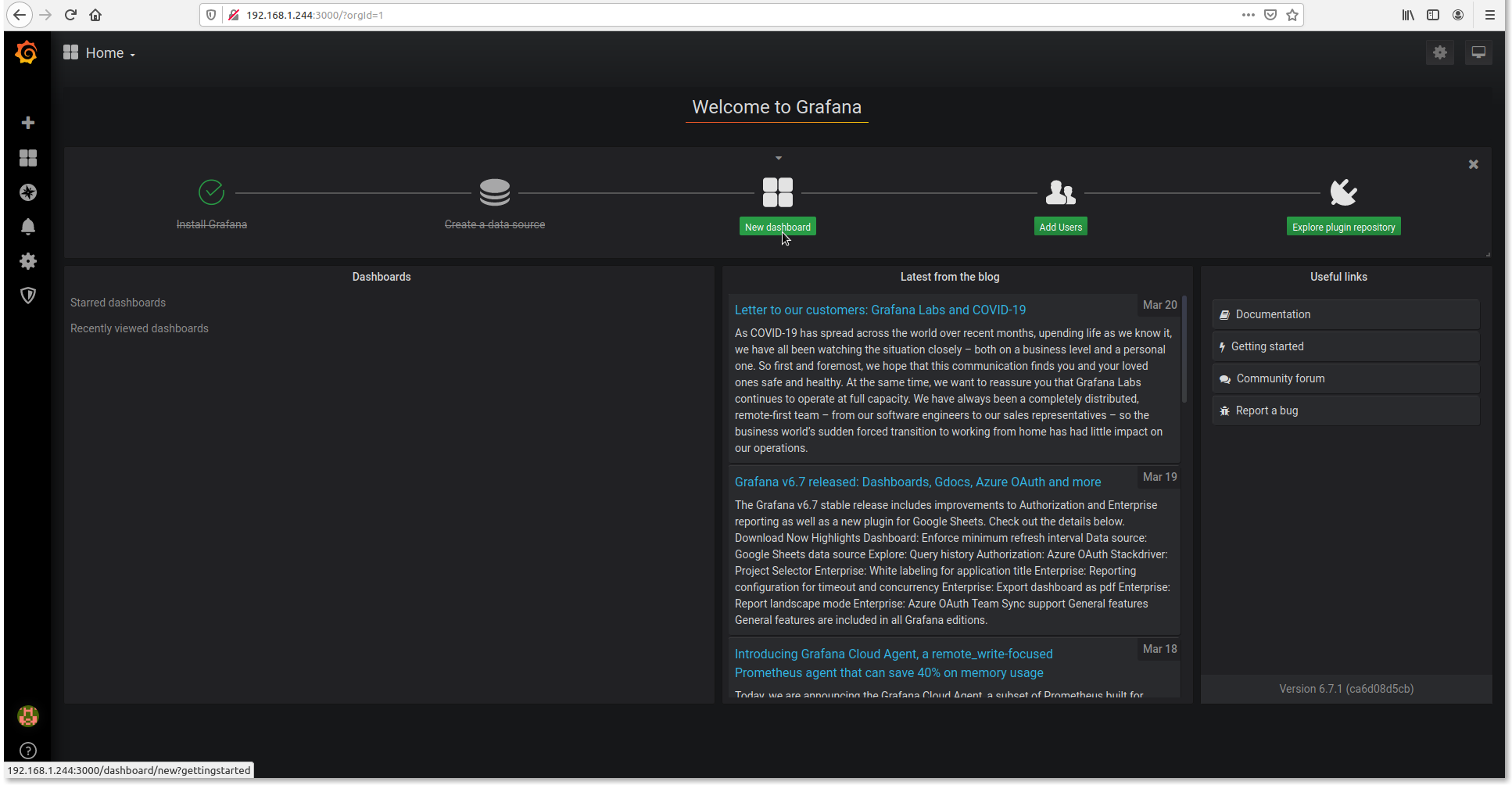The image size is (1512, 785).
Task: Expand the small panel menu arrow above New dashboard
Action: [779, 158]
